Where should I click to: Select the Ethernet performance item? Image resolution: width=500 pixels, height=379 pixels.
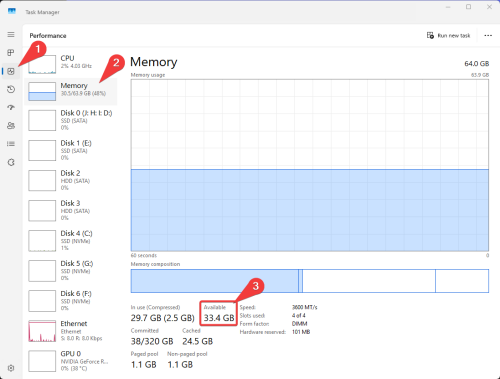pos(71,331)
